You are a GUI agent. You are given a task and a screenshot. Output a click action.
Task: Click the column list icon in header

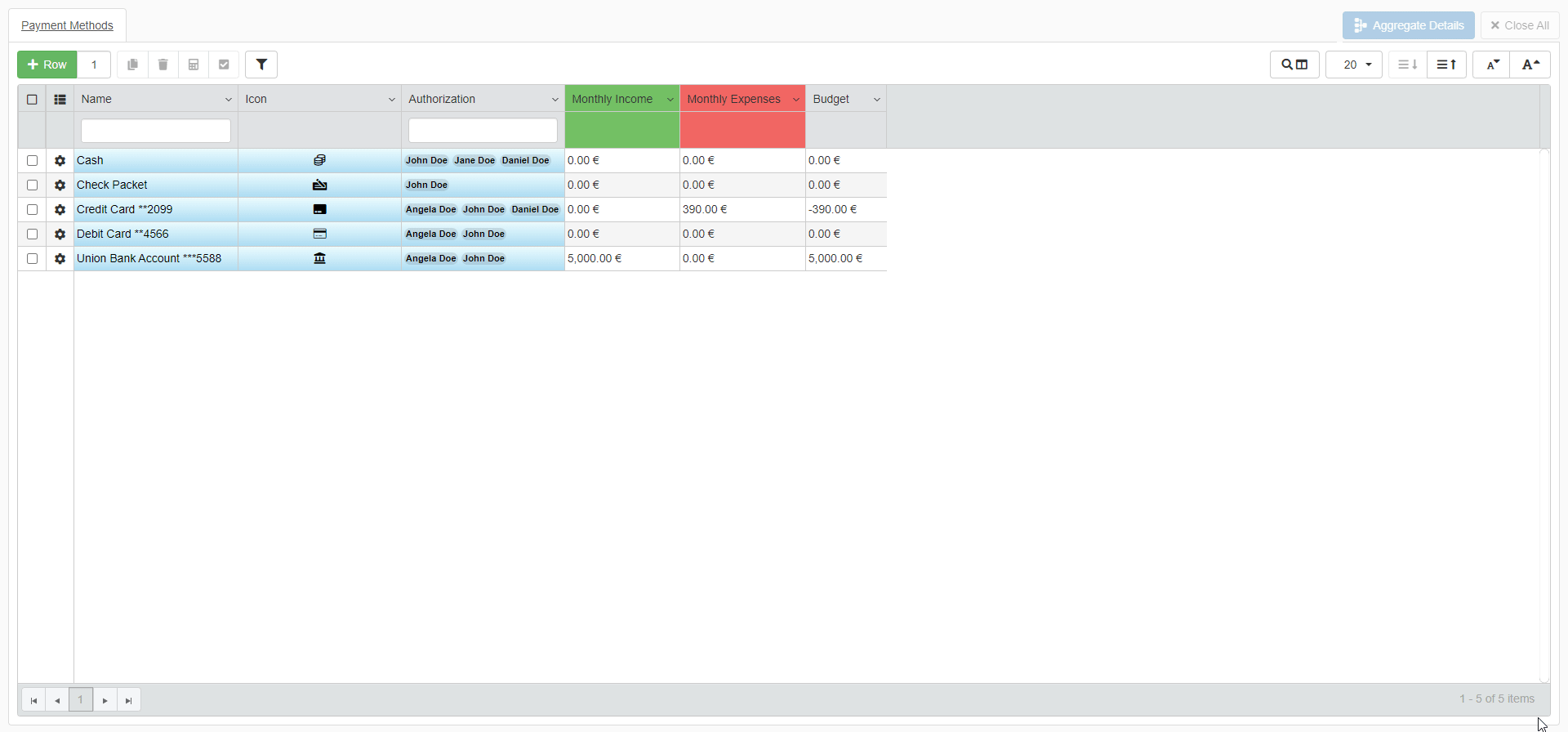[x=60, y=100]
